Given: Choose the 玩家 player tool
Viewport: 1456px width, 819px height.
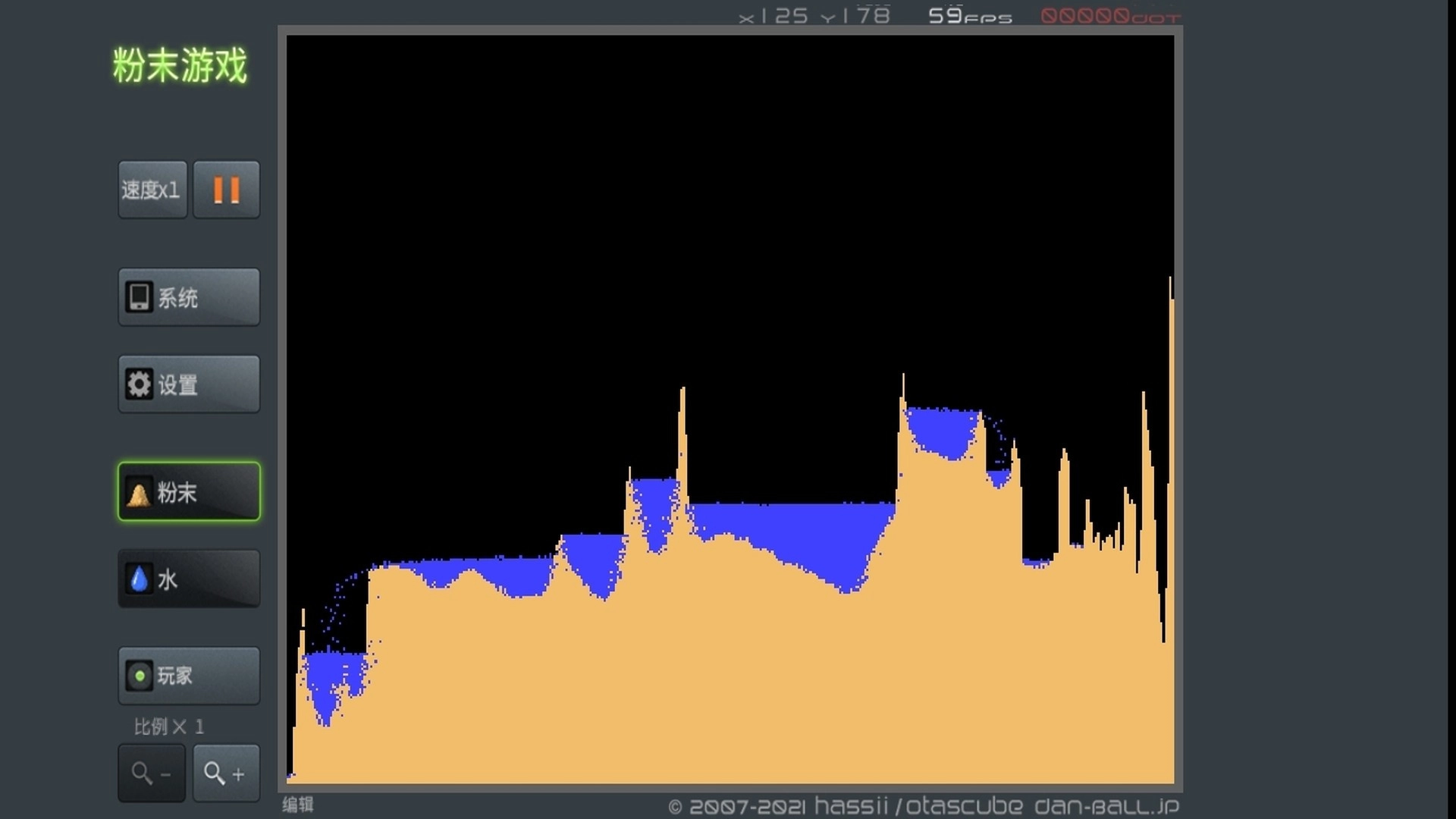Looking at the screenshot, I should [x=189, y=676].
